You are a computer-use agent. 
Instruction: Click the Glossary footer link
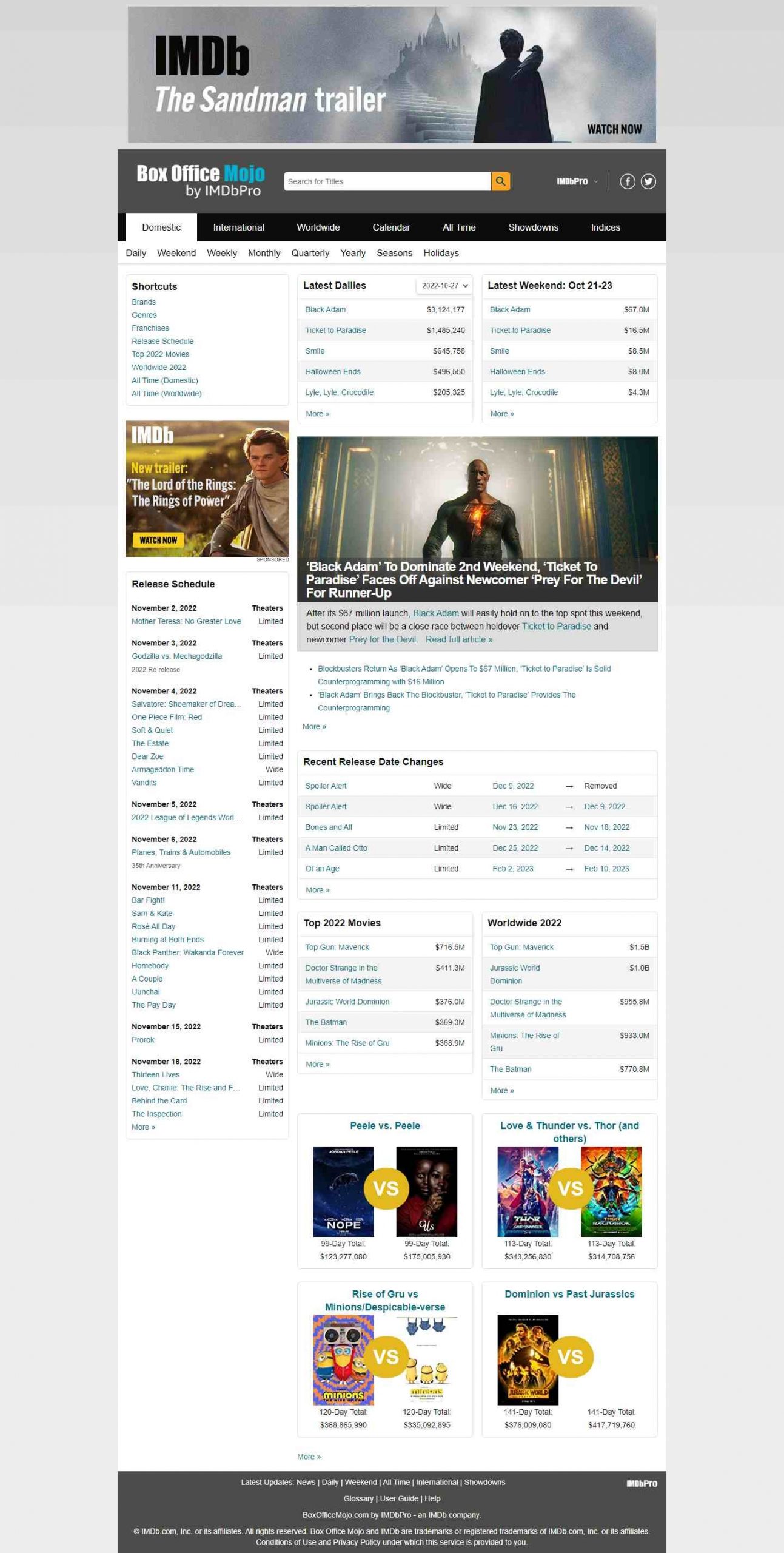click(358, 1498)
